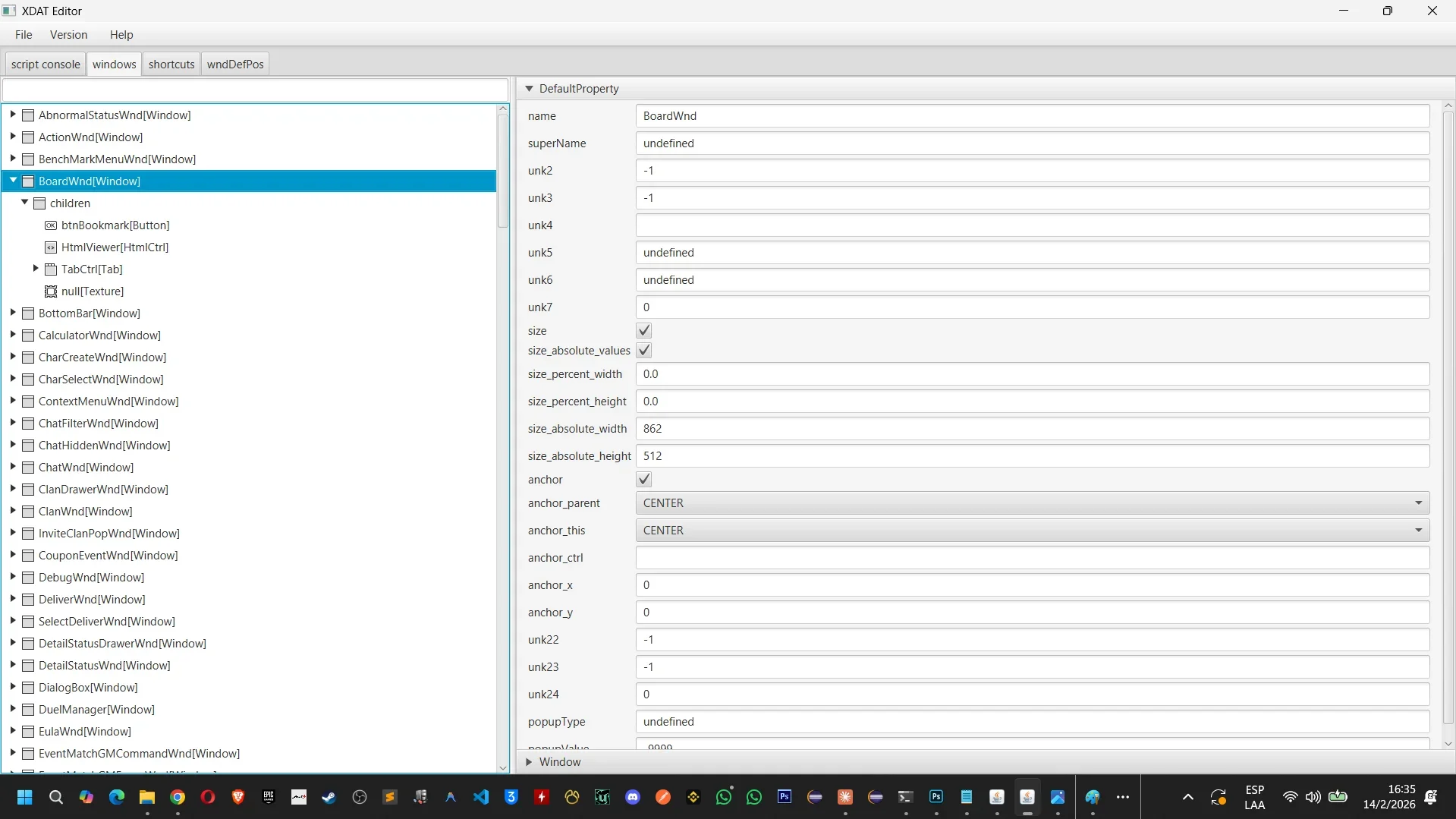1456x819 pixels.
Task: Switch to the wndDefPos tab
Action: [x=235, y=65]
